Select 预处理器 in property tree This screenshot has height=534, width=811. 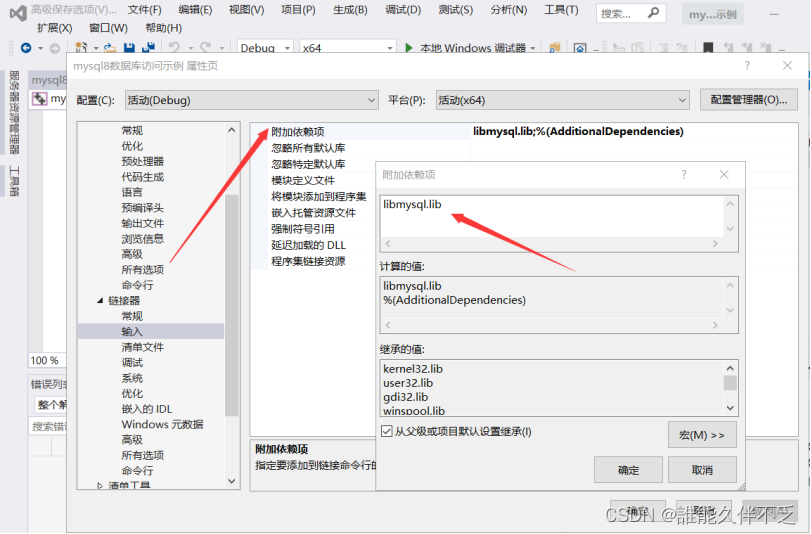point(142,161)
